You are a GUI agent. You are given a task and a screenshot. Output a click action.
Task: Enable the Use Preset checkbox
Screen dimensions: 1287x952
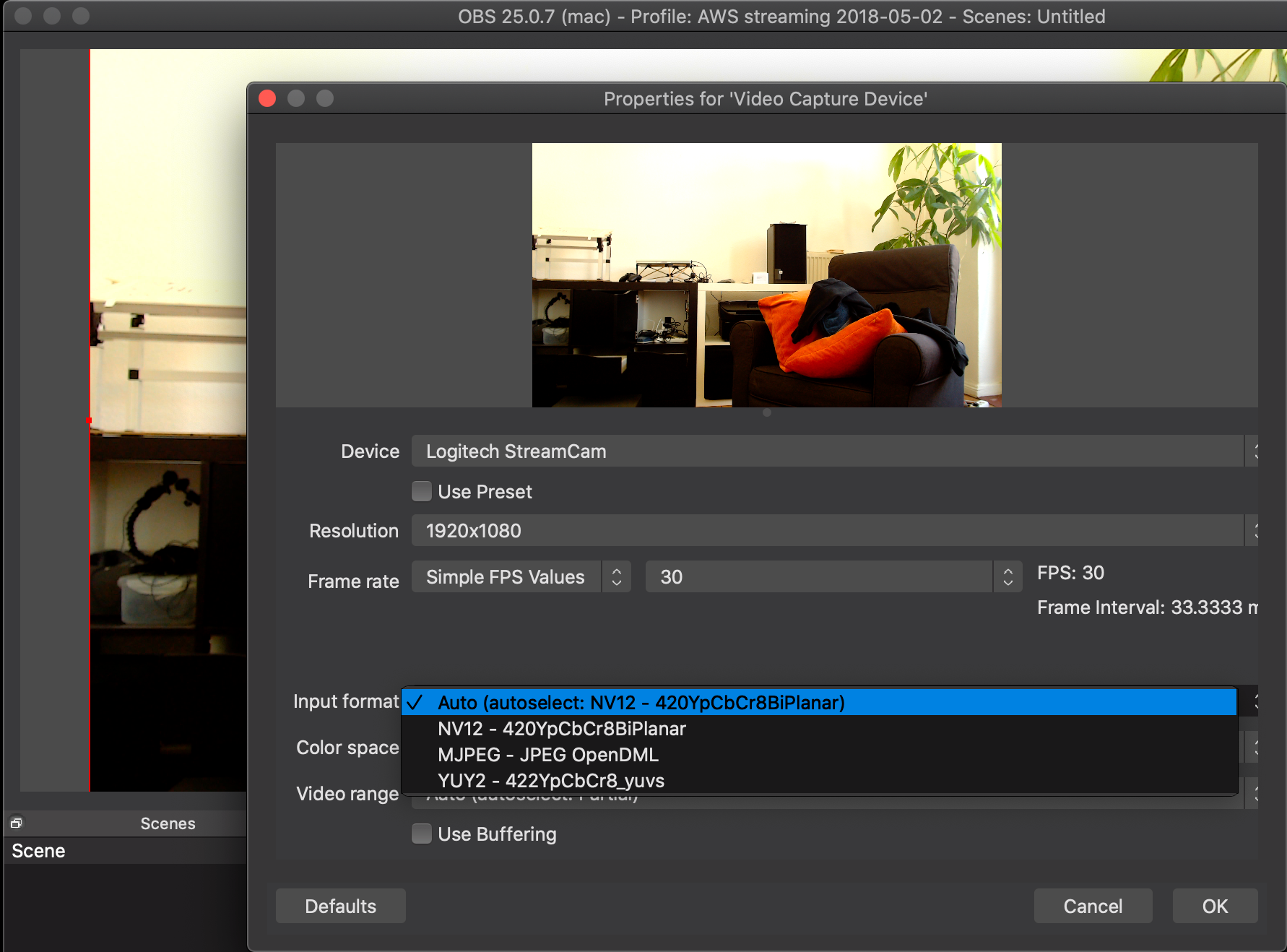422,492
